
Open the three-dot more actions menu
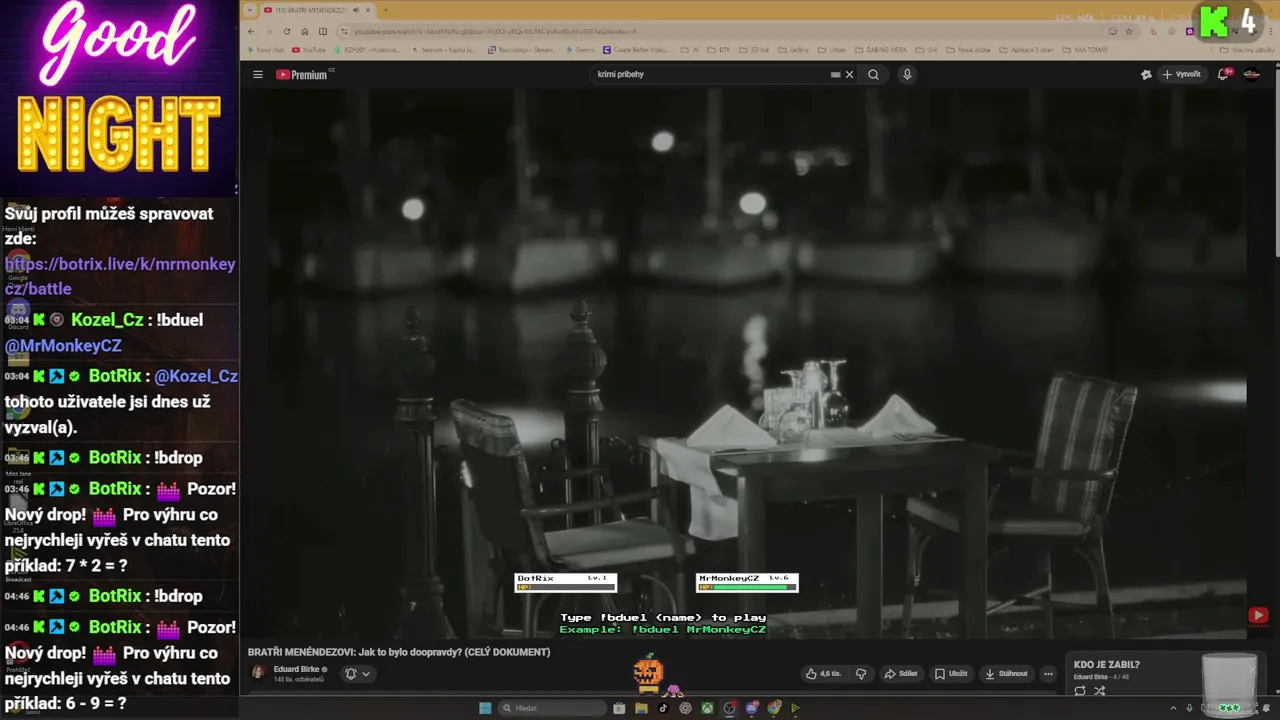point(1048,674)
